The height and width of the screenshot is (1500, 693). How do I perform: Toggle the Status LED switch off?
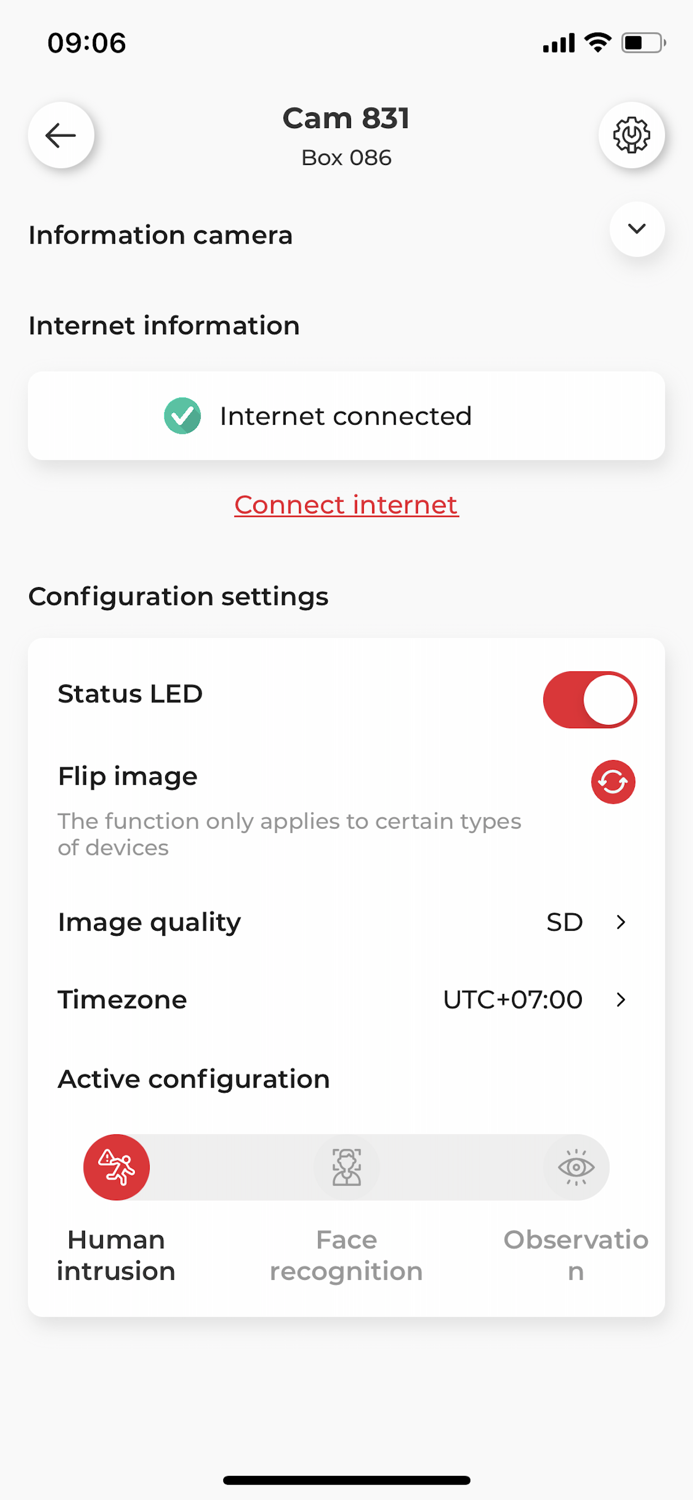pos(590,699)
